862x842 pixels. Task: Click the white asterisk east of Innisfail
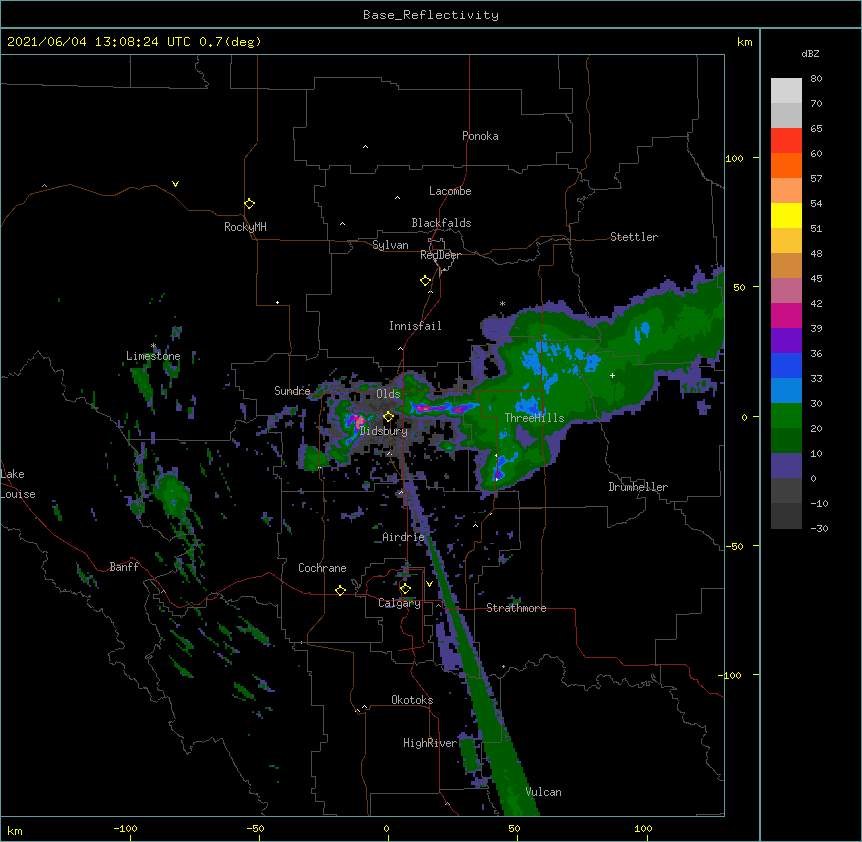coord(502,303)
